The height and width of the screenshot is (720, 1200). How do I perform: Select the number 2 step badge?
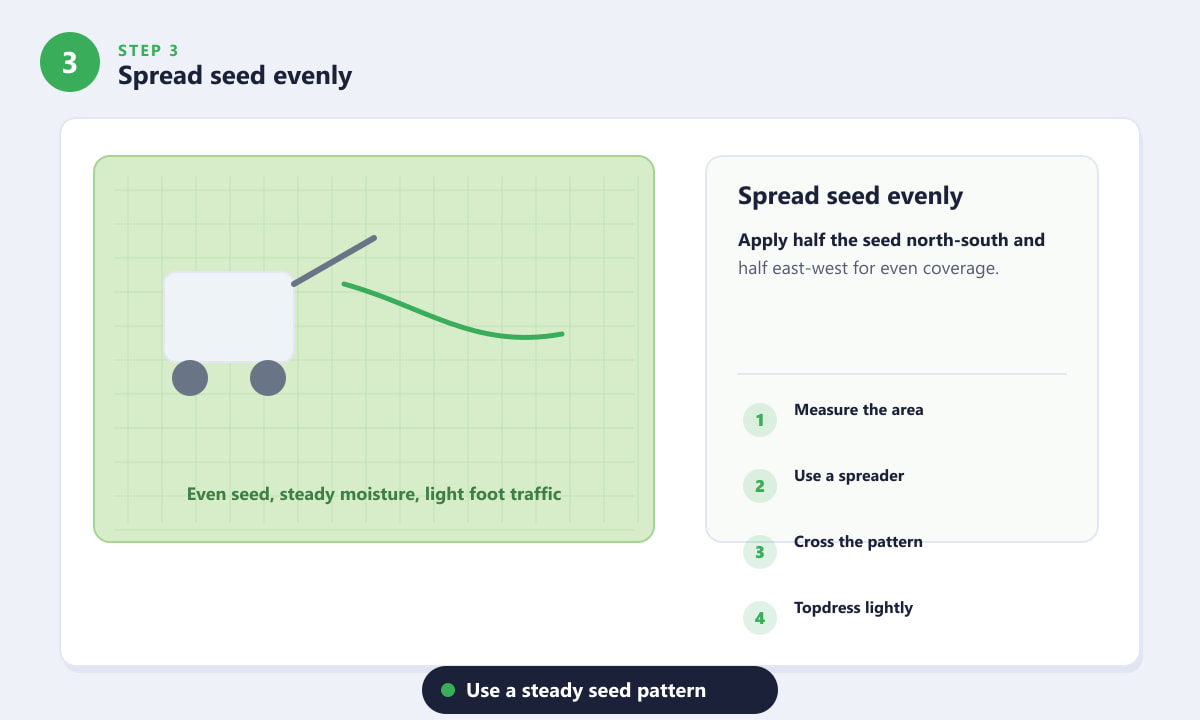[x=760, y=486]
